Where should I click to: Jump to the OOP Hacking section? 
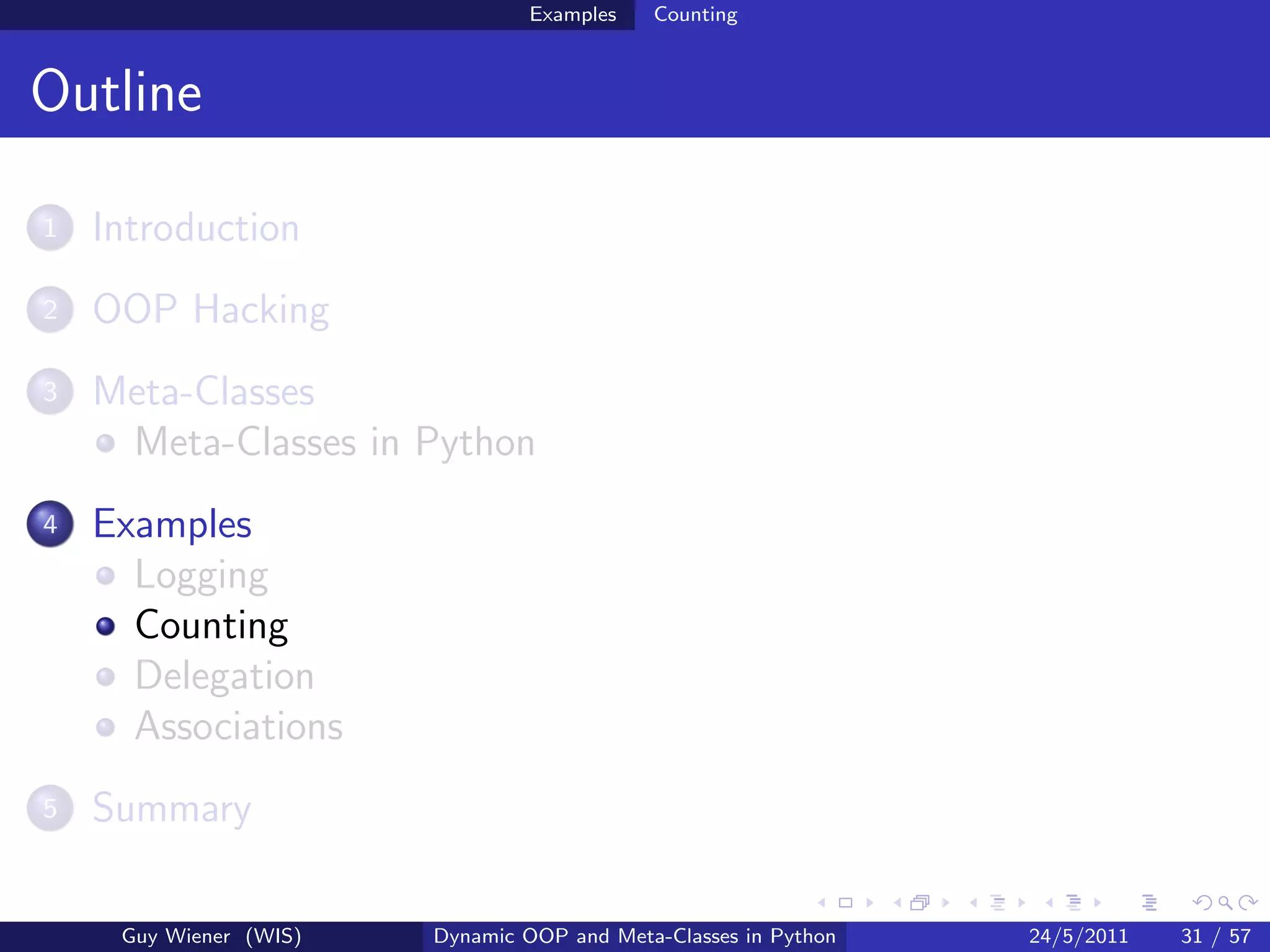coord(211,310)
